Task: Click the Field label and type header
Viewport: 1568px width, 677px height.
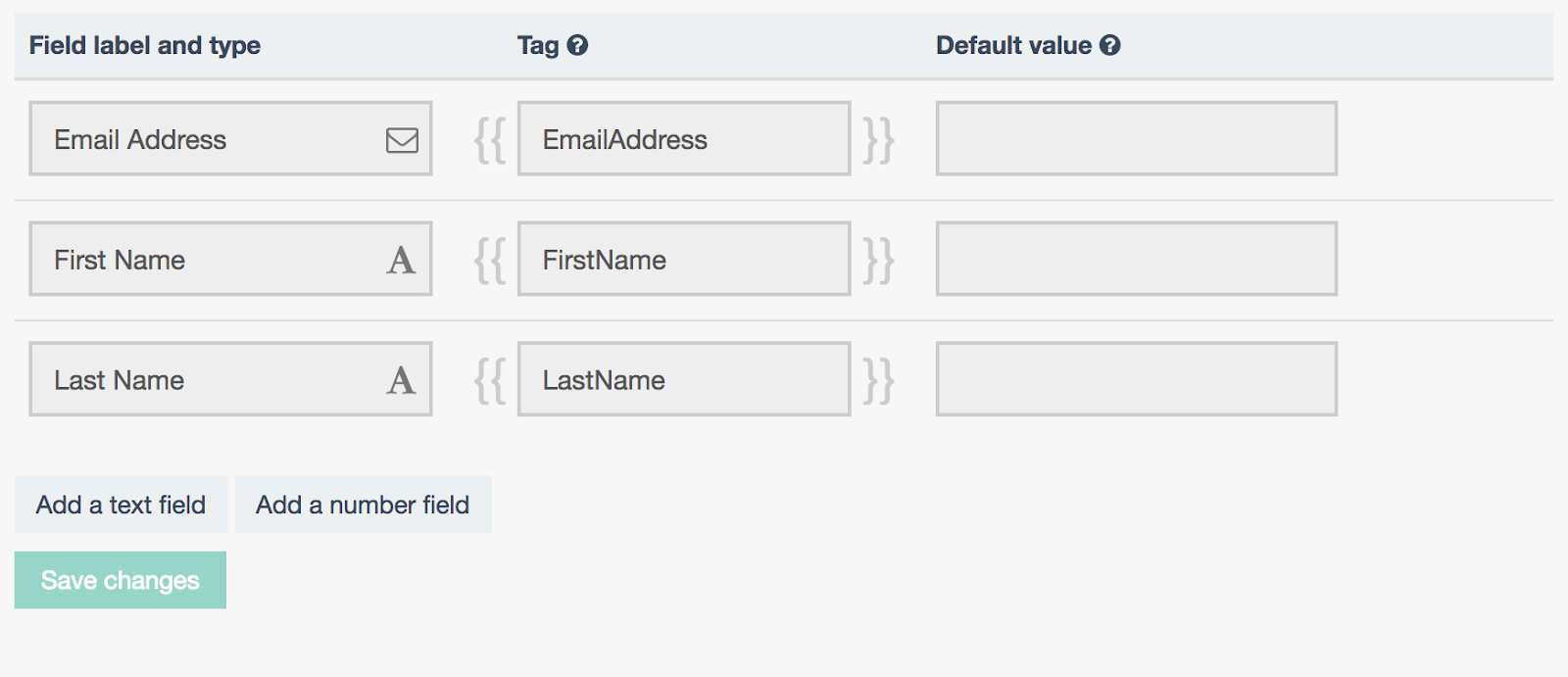Action: click(x=144, y=45)
